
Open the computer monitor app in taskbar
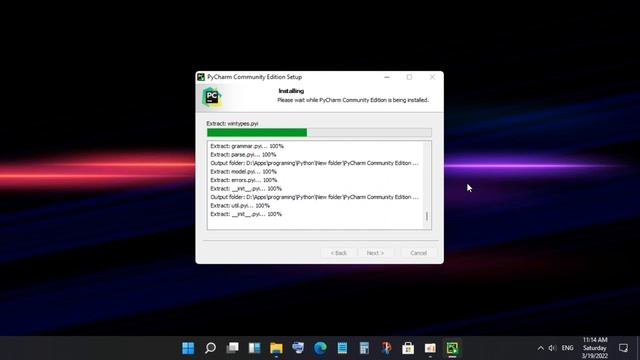point(298,348)
